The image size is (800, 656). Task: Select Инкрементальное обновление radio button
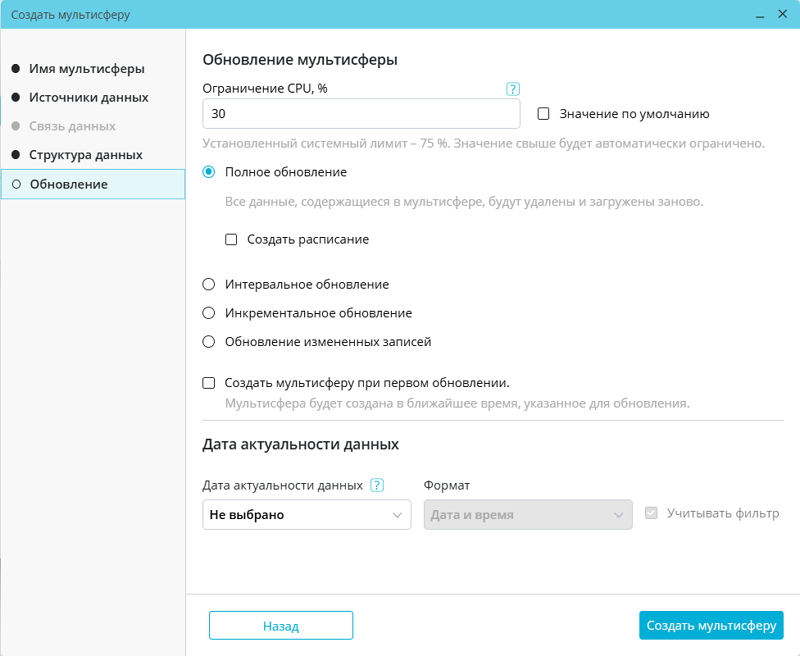click(x=209, y=313)
